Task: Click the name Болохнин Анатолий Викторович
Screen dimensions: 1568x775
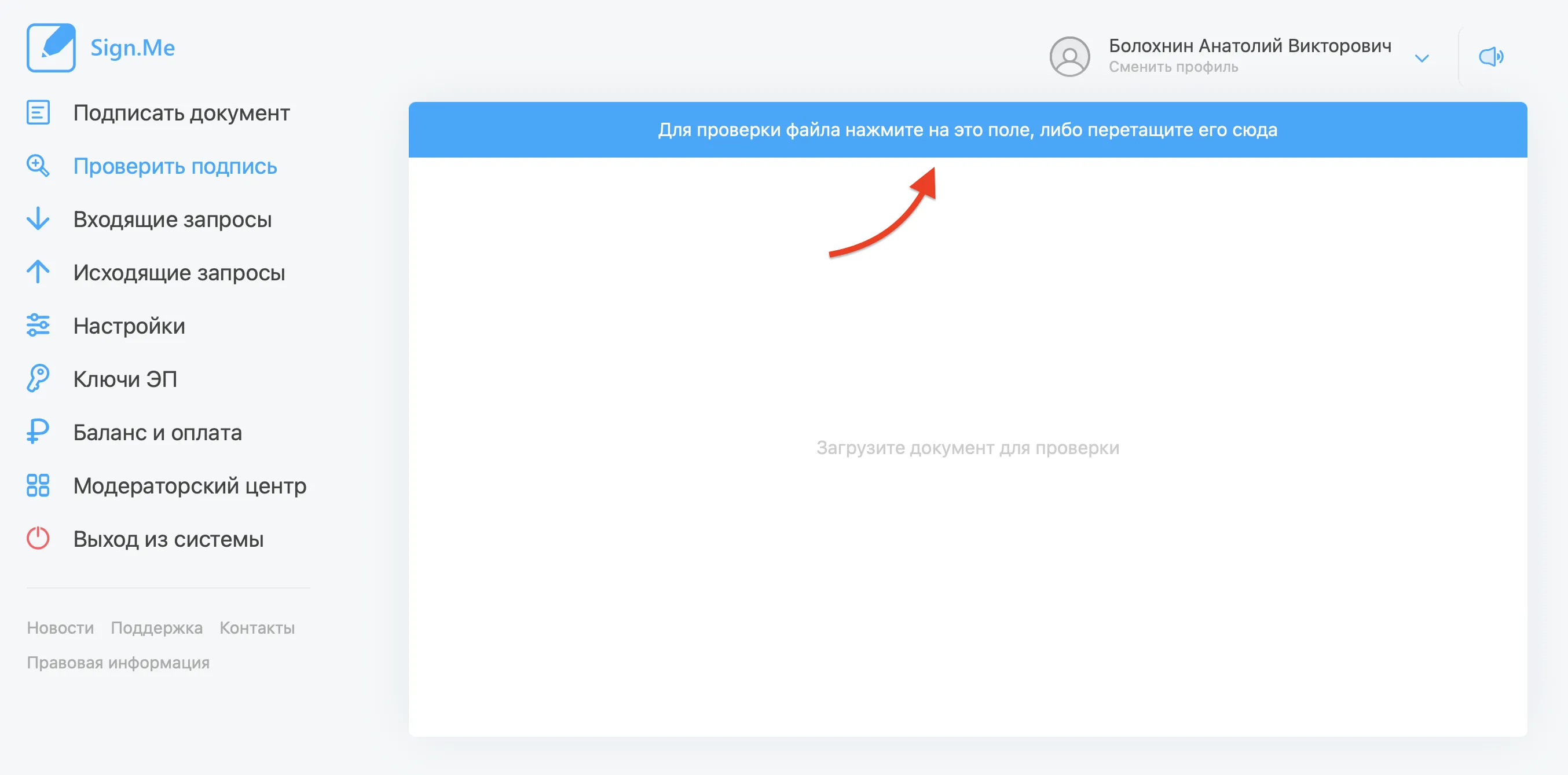Action: pos(1250,46)
